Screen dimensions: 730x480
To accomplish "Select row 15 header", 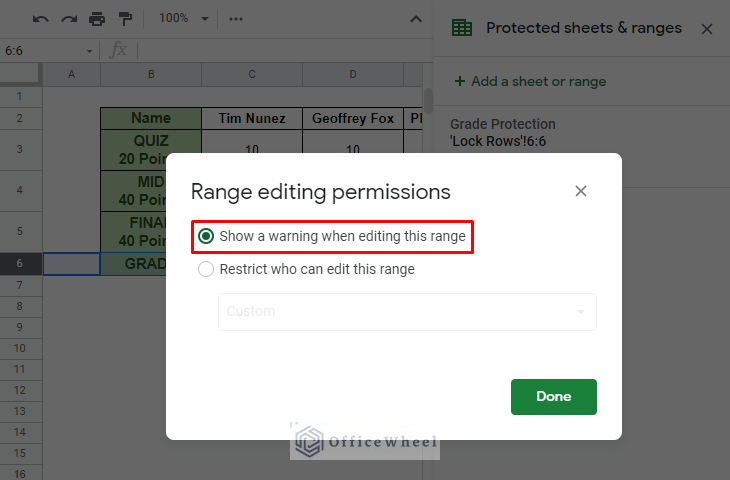I will point(19,453).
